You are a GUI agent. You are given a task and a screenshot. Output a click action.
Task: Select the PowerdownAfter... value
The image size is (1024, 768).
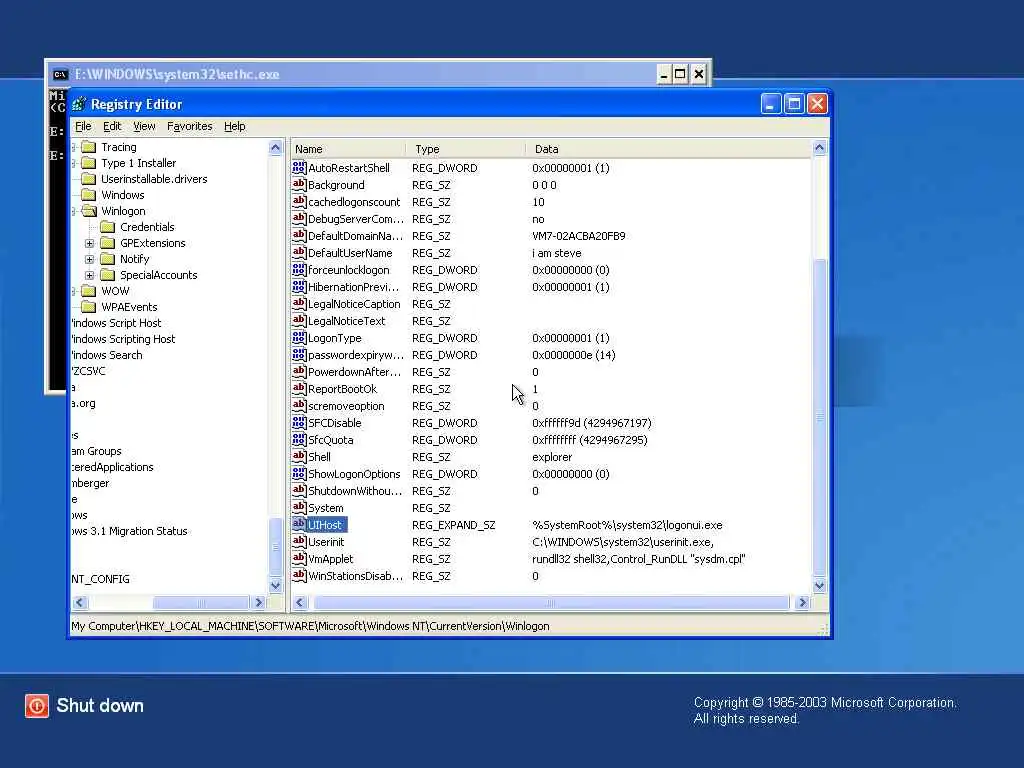click(354, 372)
